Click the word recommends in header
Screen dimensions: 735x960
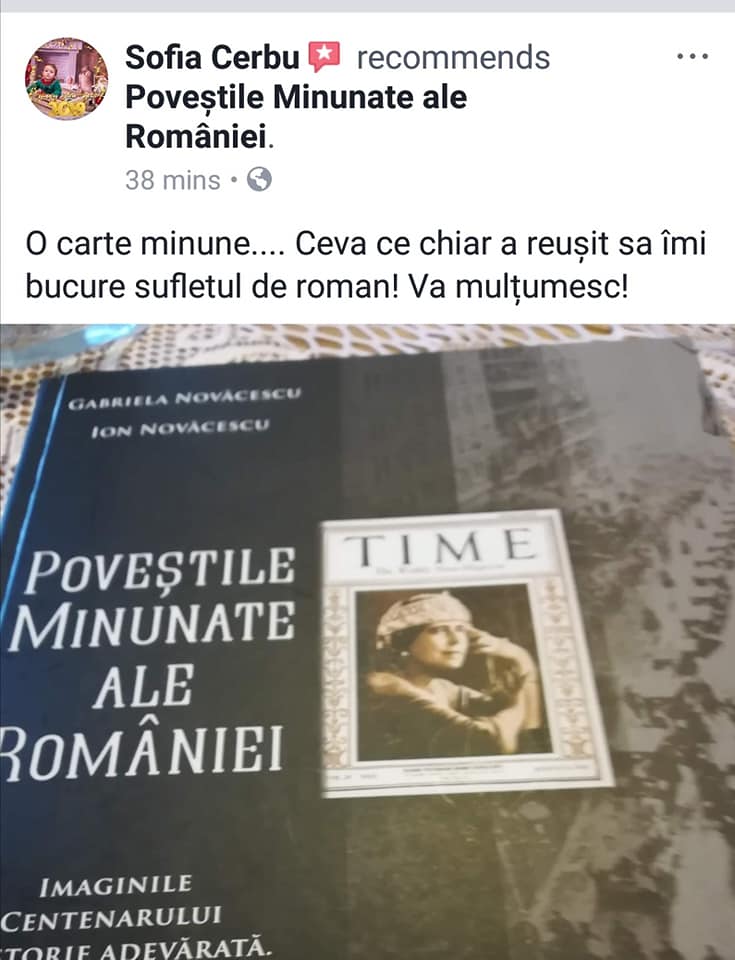[x=453, y=58]
